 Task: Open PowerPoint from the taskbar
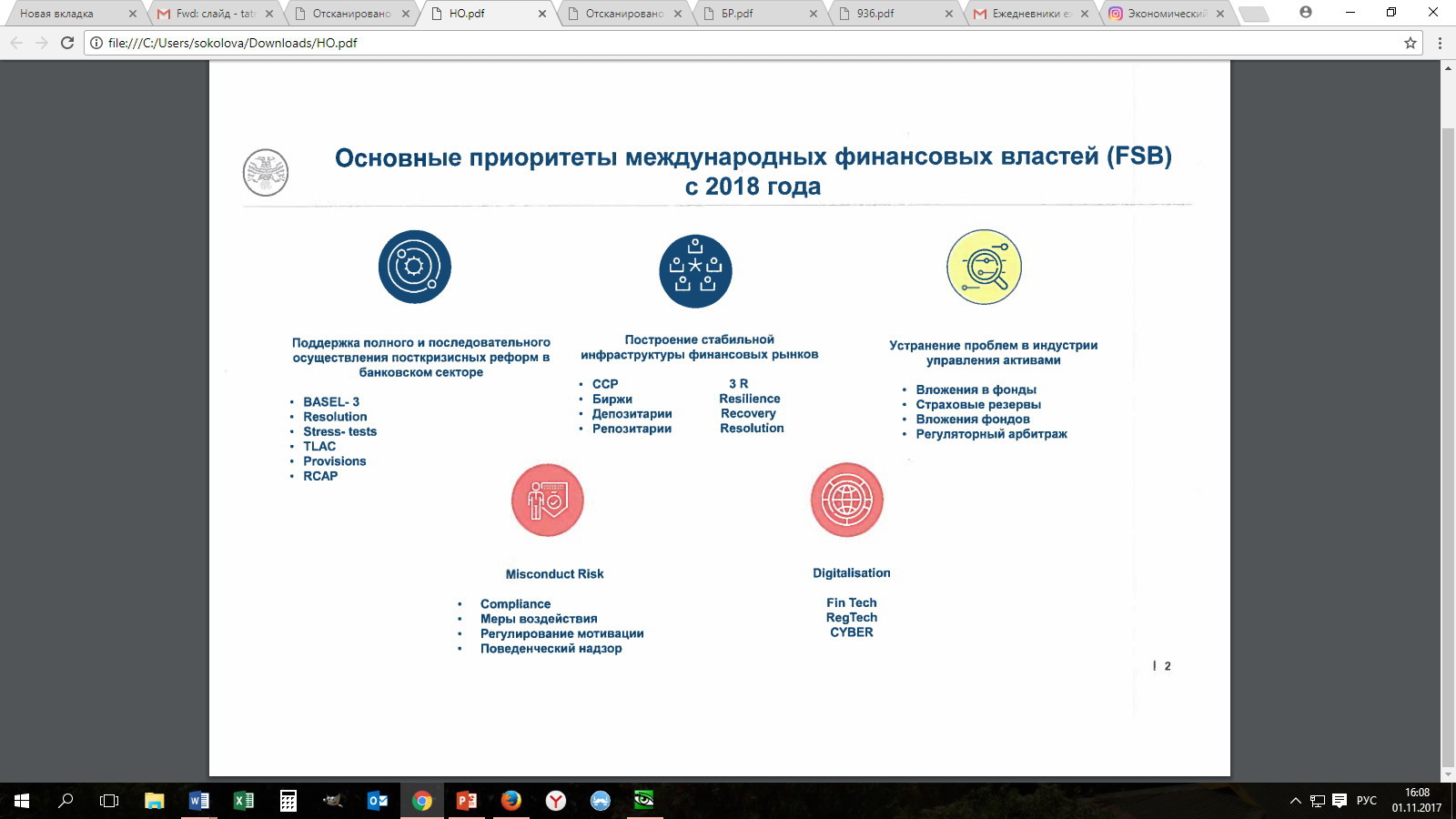(466, 801)
